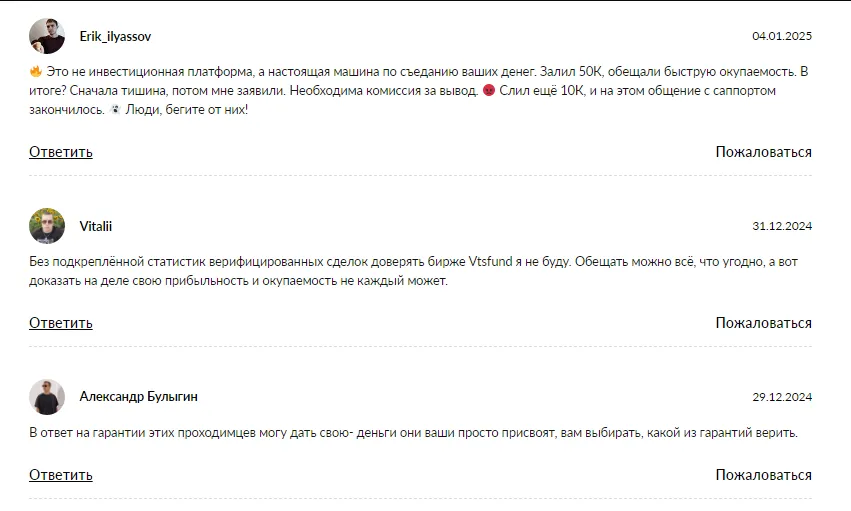851x511 pixels.
Task: Report Vitalii's review with Пожаловаться
Action: 764,323
